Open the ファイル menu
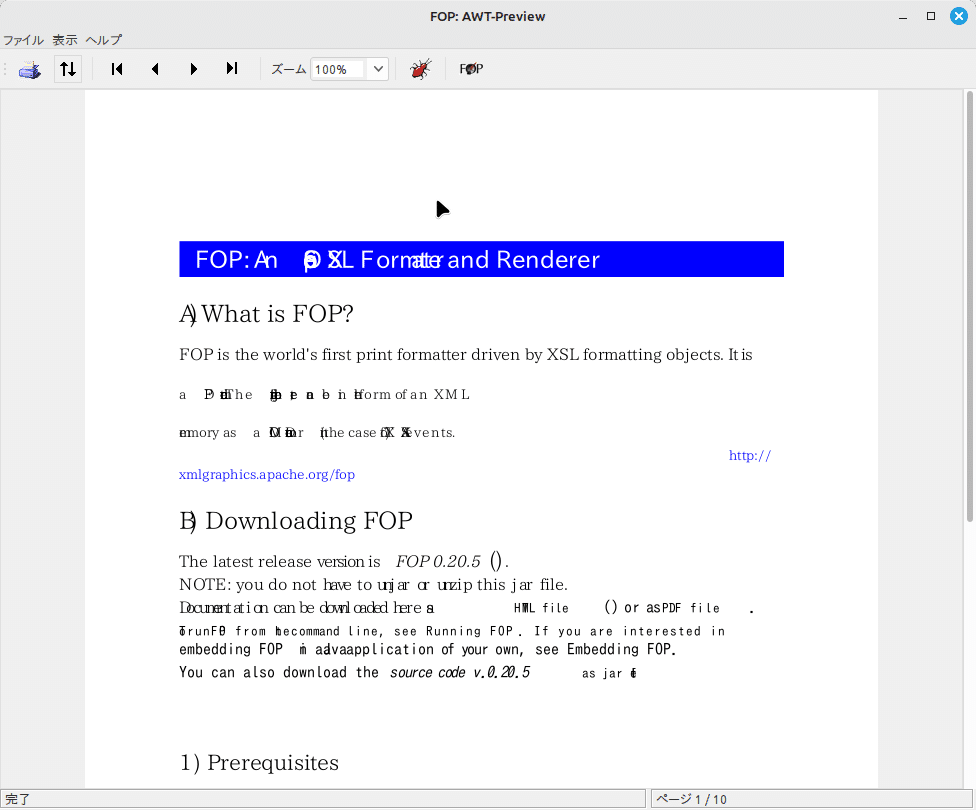This screenshot has width=976, height=810. tap(23, 40)
